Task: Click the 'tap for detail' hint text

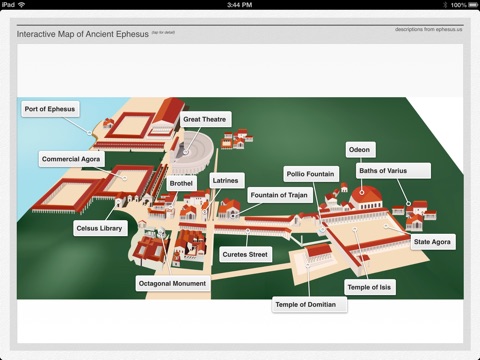Action: (x=163, y=32)
